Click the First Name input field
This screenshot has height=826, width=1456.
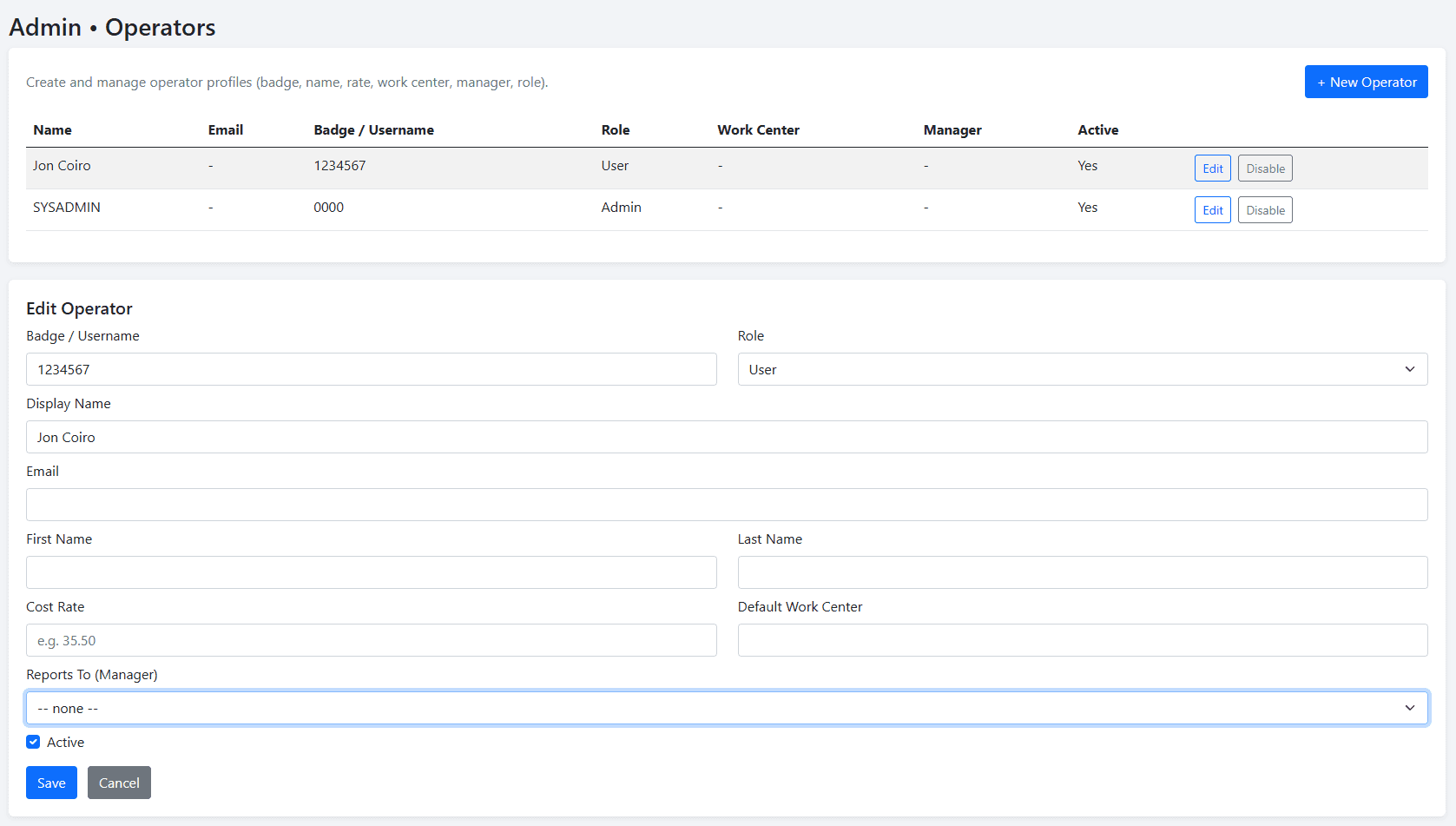click(371, 572)
